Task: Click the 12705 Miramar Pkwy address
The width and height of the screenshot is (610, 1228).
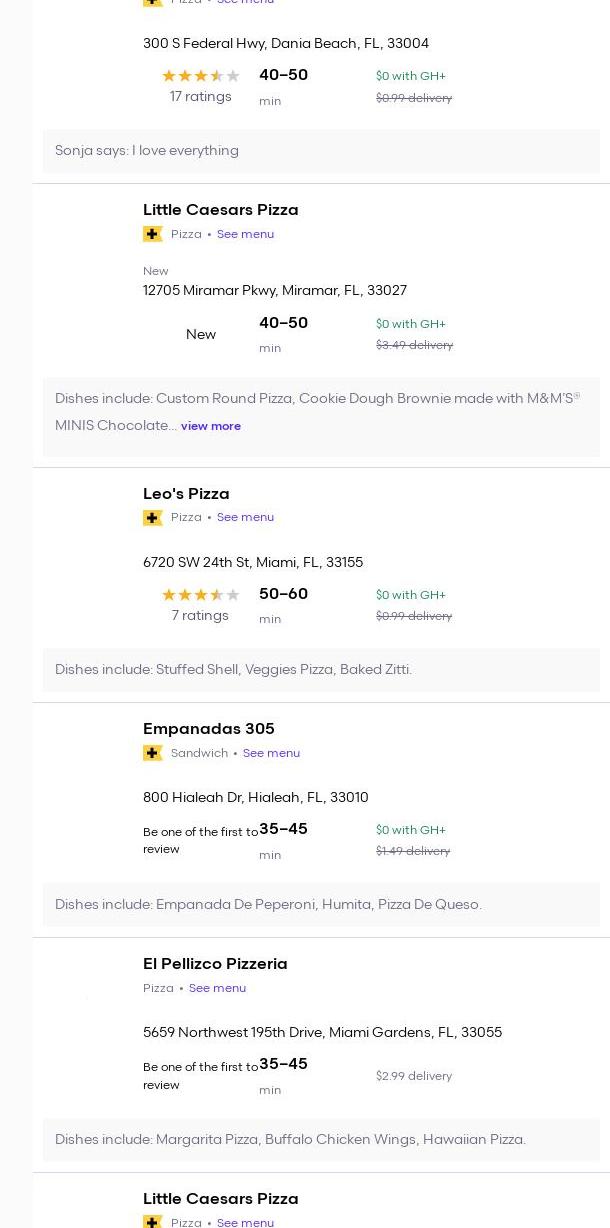Action: click(275, 291)
